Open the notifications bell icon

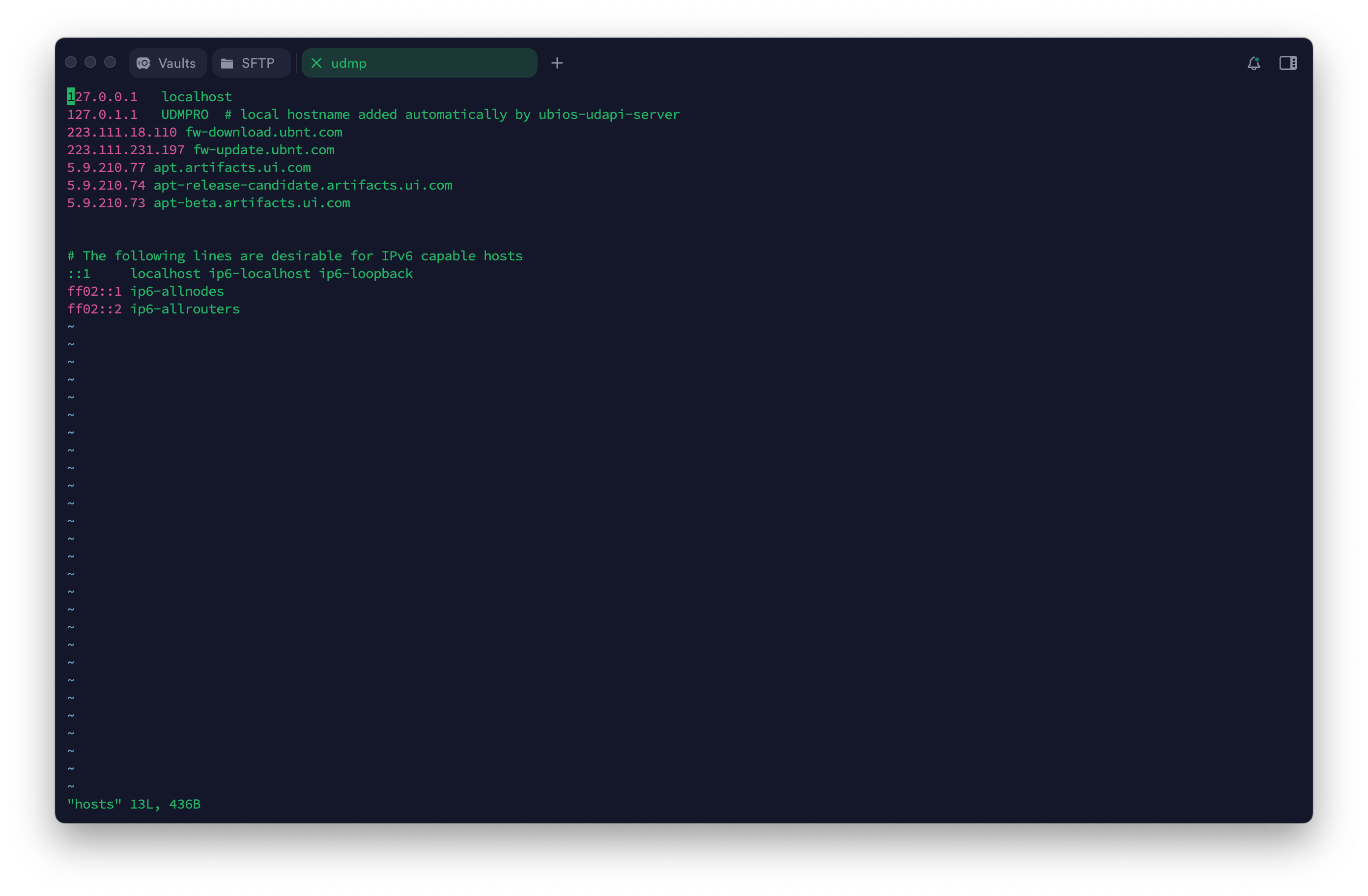pos(1253,63)
